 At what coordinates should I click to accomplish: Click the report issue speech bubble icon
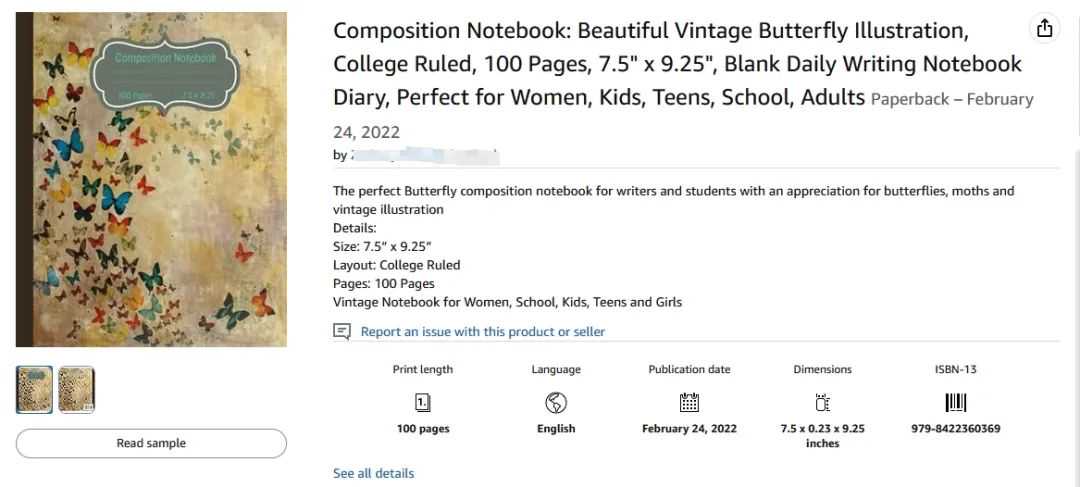[x=342, y=331]
